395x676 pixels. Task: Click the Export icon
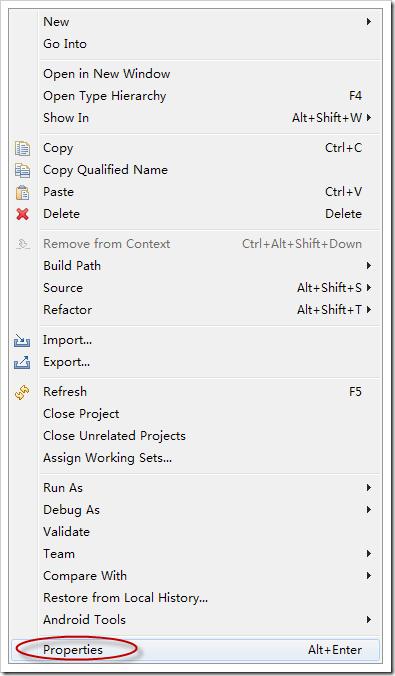[22, 363]
